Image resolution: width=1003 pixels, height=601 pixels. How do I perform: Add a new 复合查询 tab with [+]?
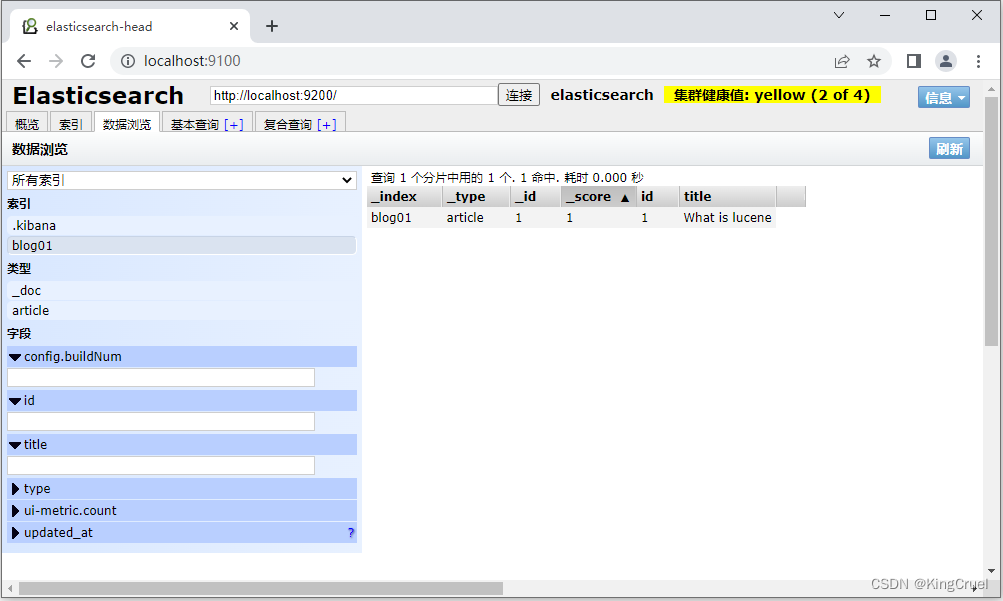326,125
